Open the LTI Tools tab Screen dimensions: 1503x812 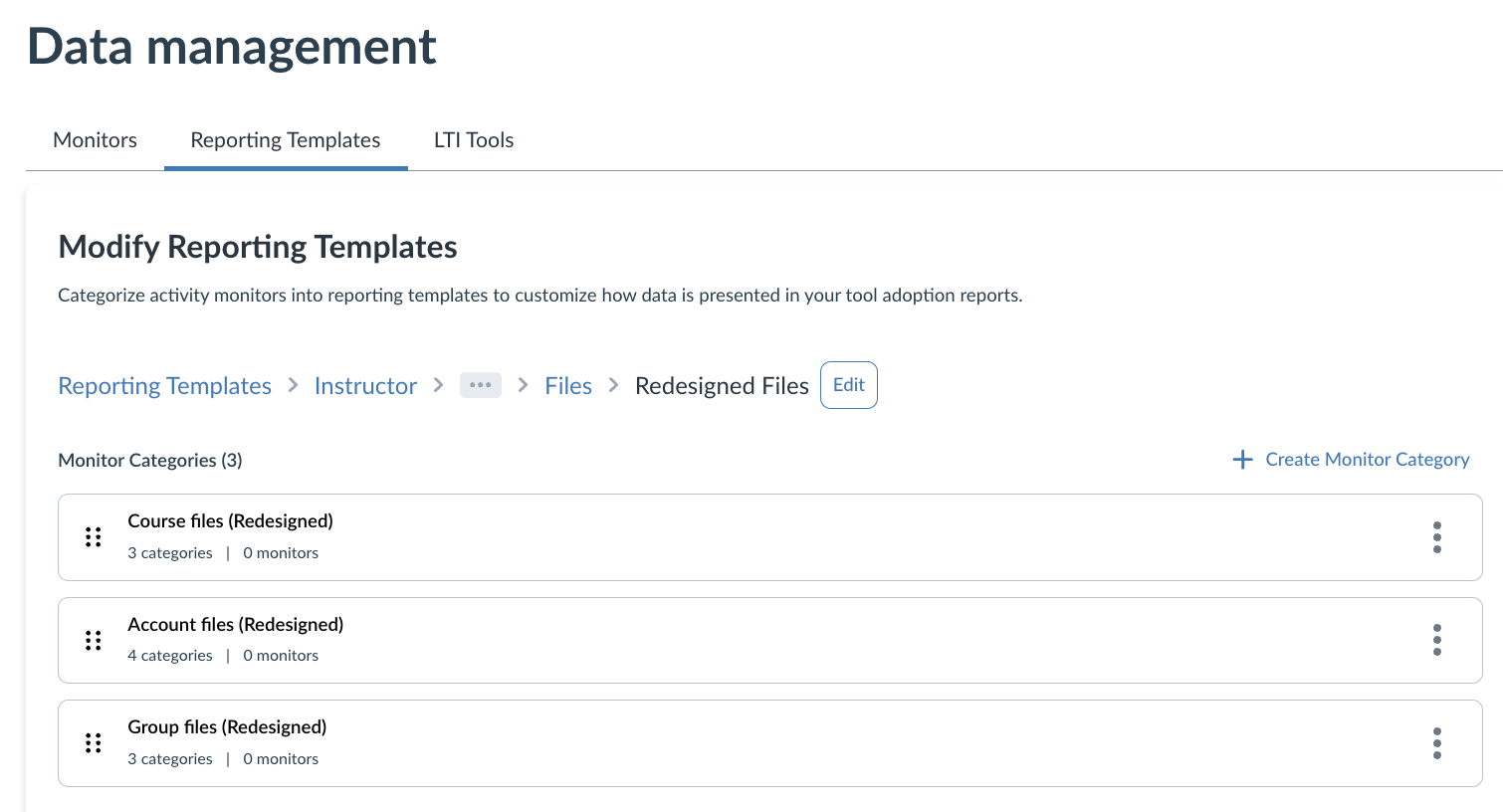[474, 140]
